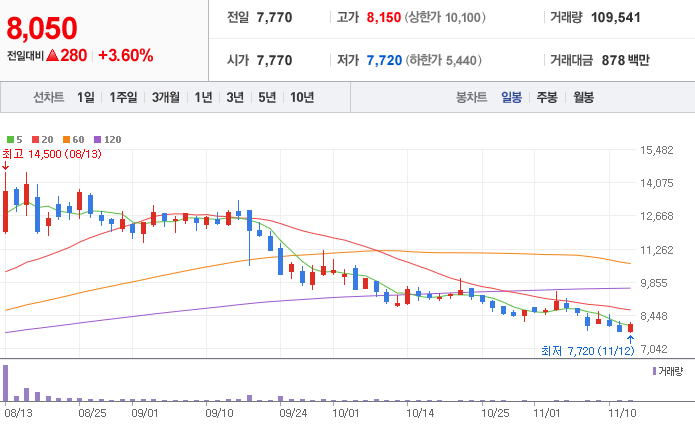The height and width of the screenshot is (433, 695).
Task: Open the 월봉 candlestick chart
Action: 583,97
